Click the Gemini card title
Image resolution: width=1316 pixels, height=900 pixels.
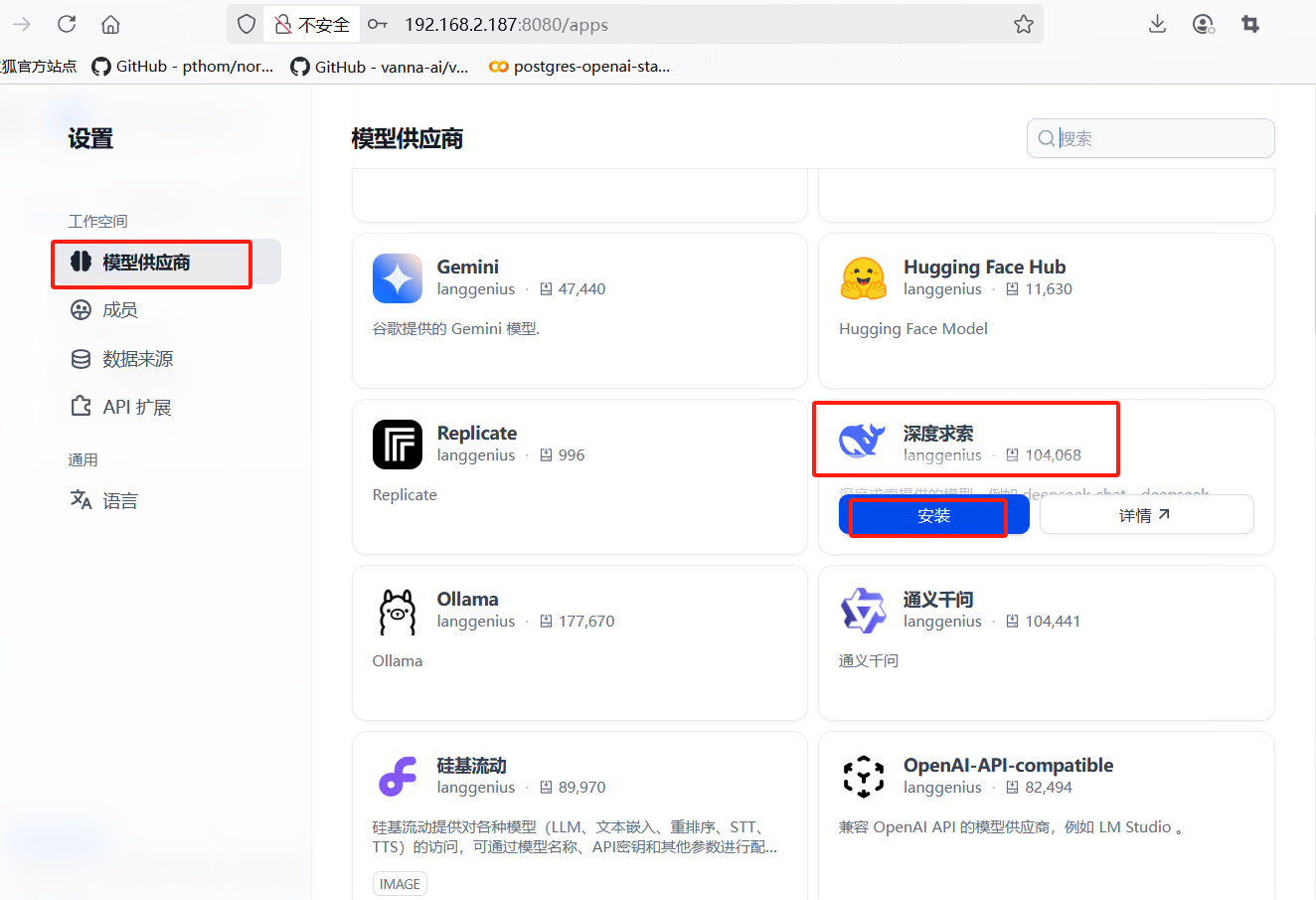pos(468,267)
